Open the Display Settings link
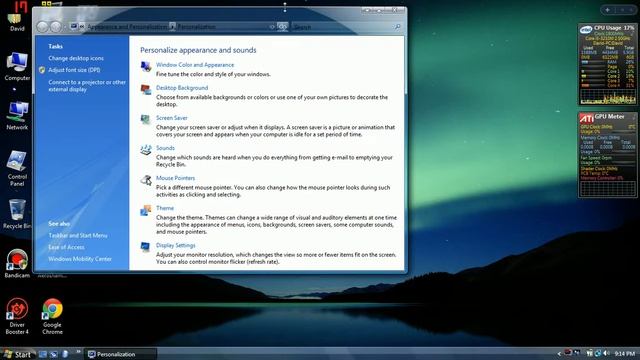 pyautogui.click(x=176, y=245)
